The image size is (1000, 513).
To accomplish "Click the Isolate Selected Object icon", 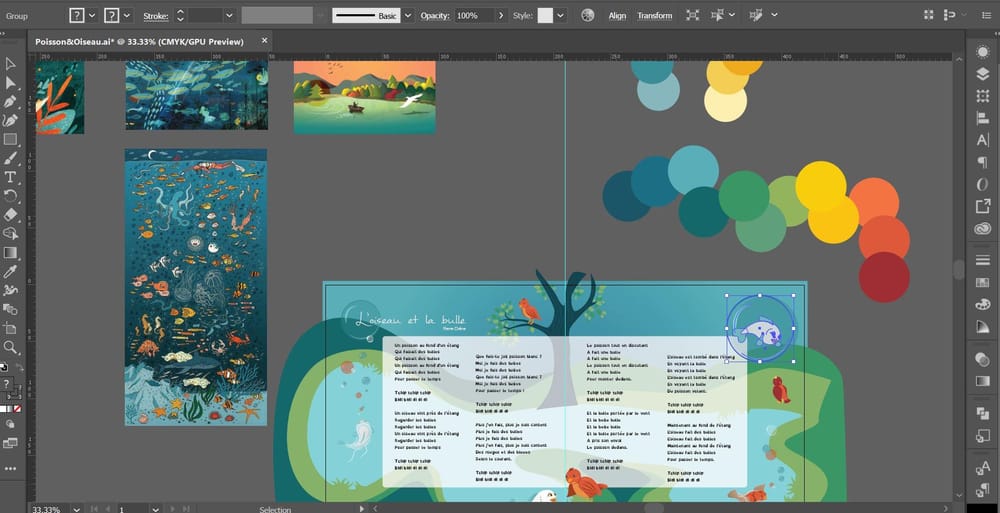I will (693, 15).
